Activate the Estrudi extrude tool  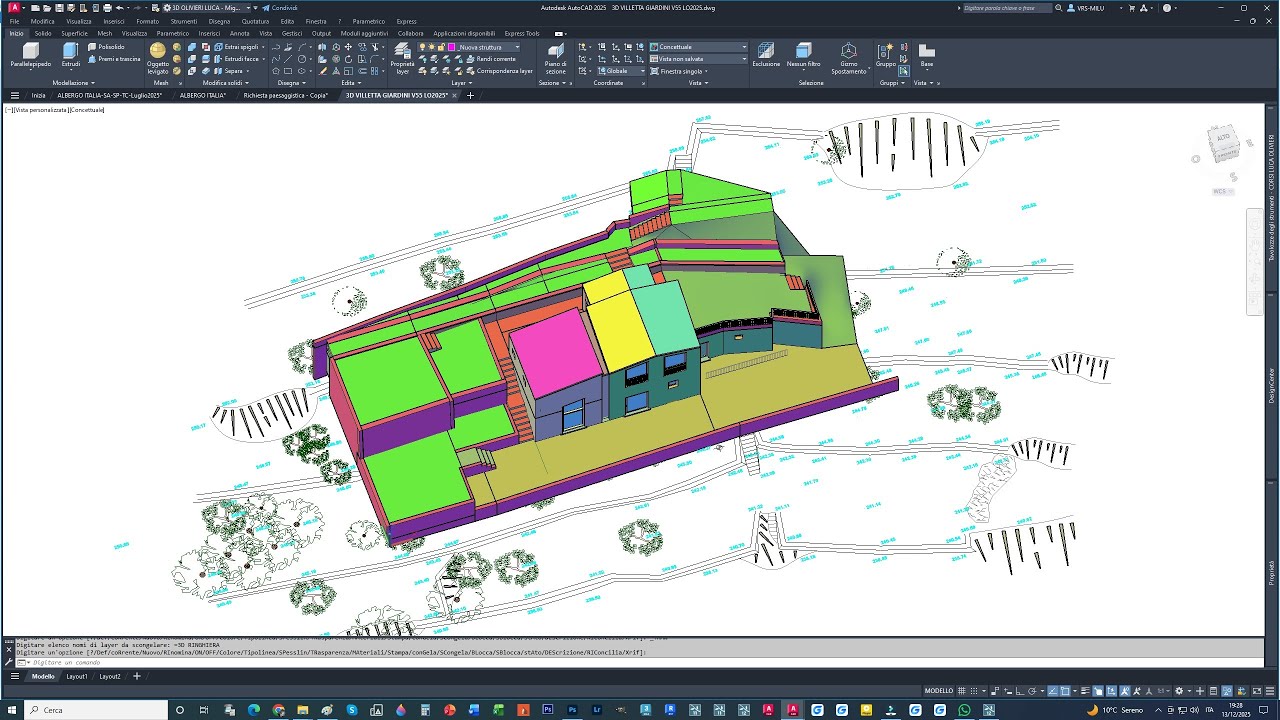click(71, 55)
